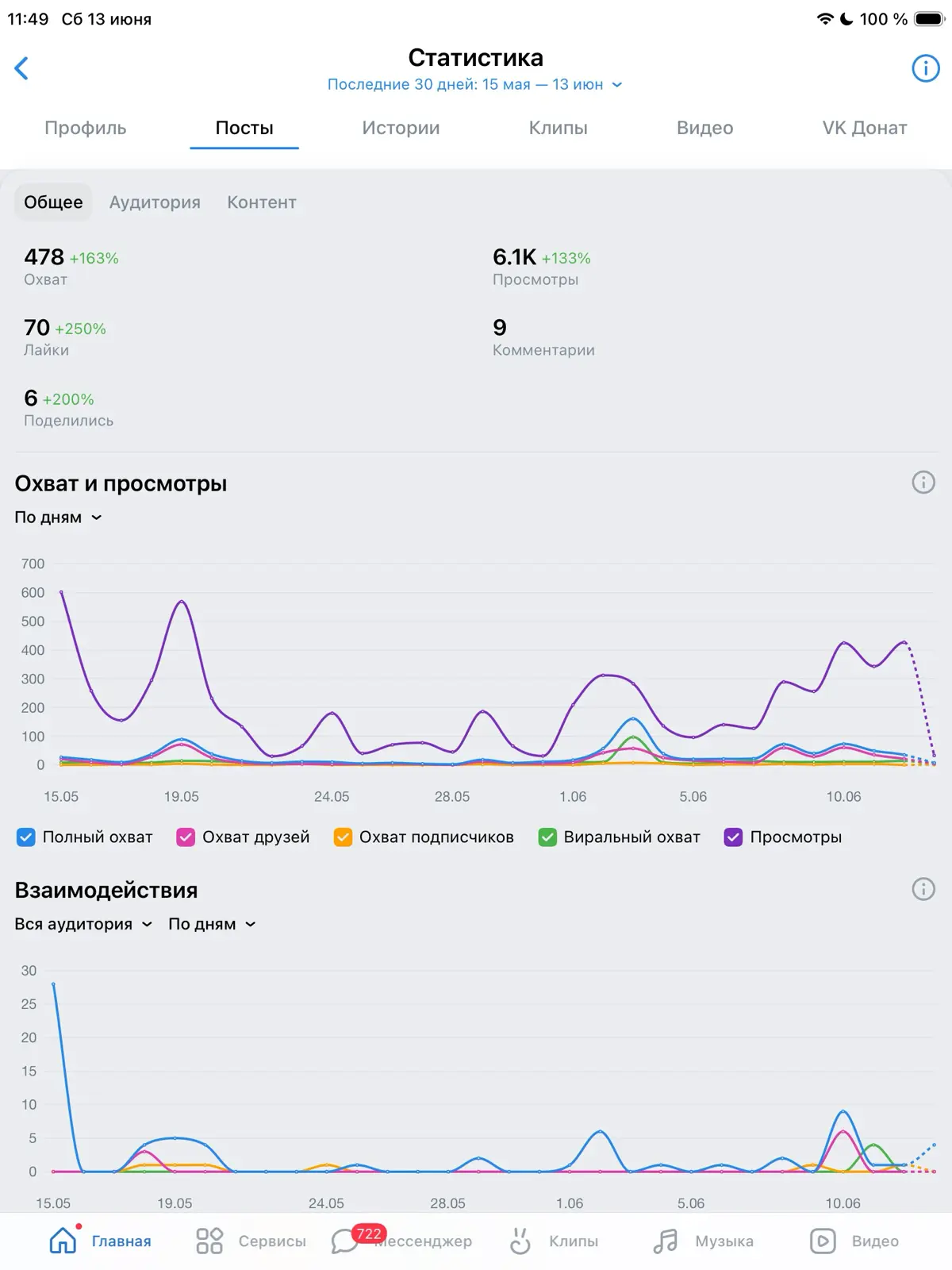The height and width of the screenshot is (1270, 952).
Task: Switch to the Профиль tab
Action: point(86,128)
